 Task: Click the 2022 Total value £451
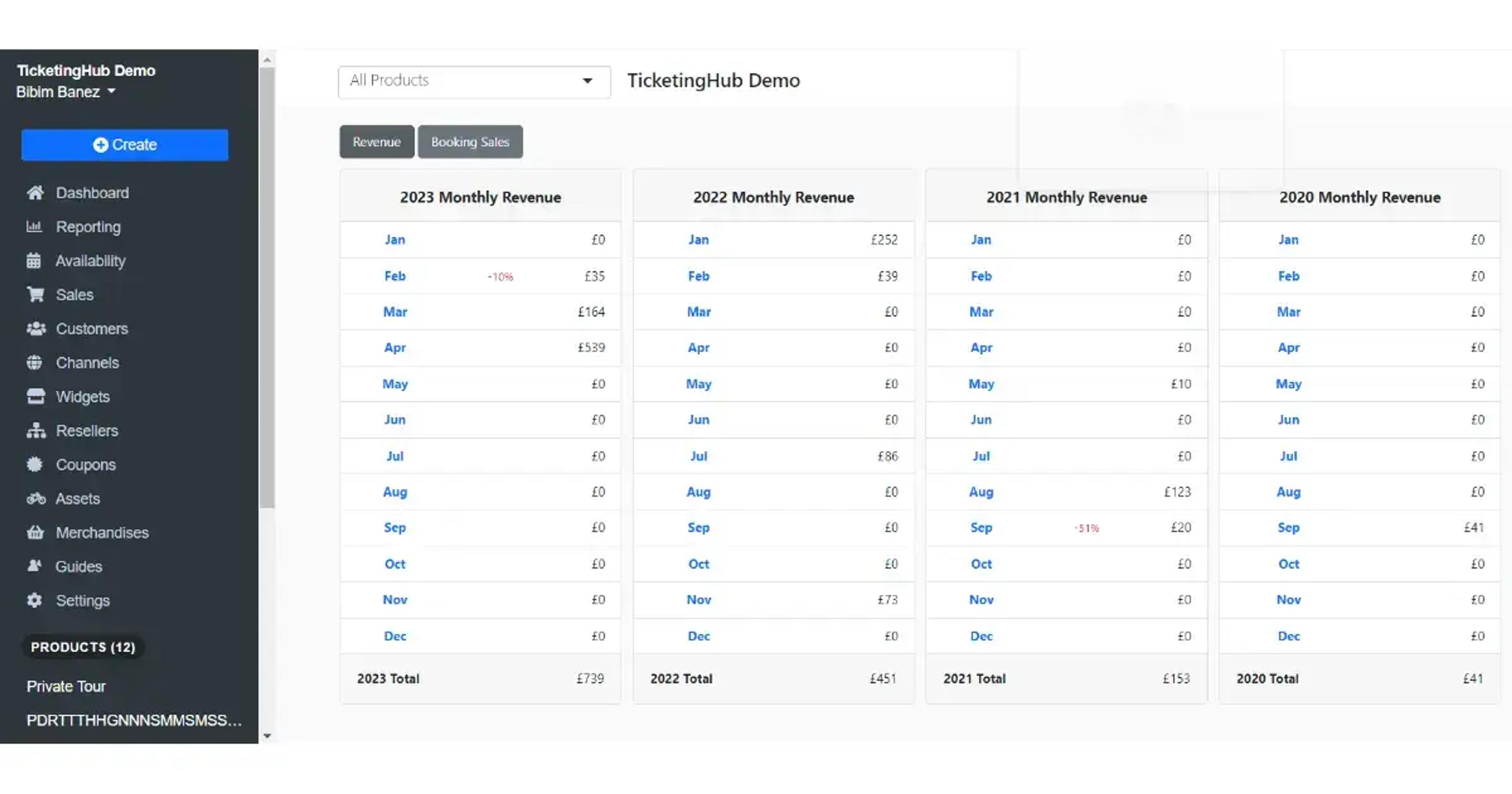tap(883, 679)
